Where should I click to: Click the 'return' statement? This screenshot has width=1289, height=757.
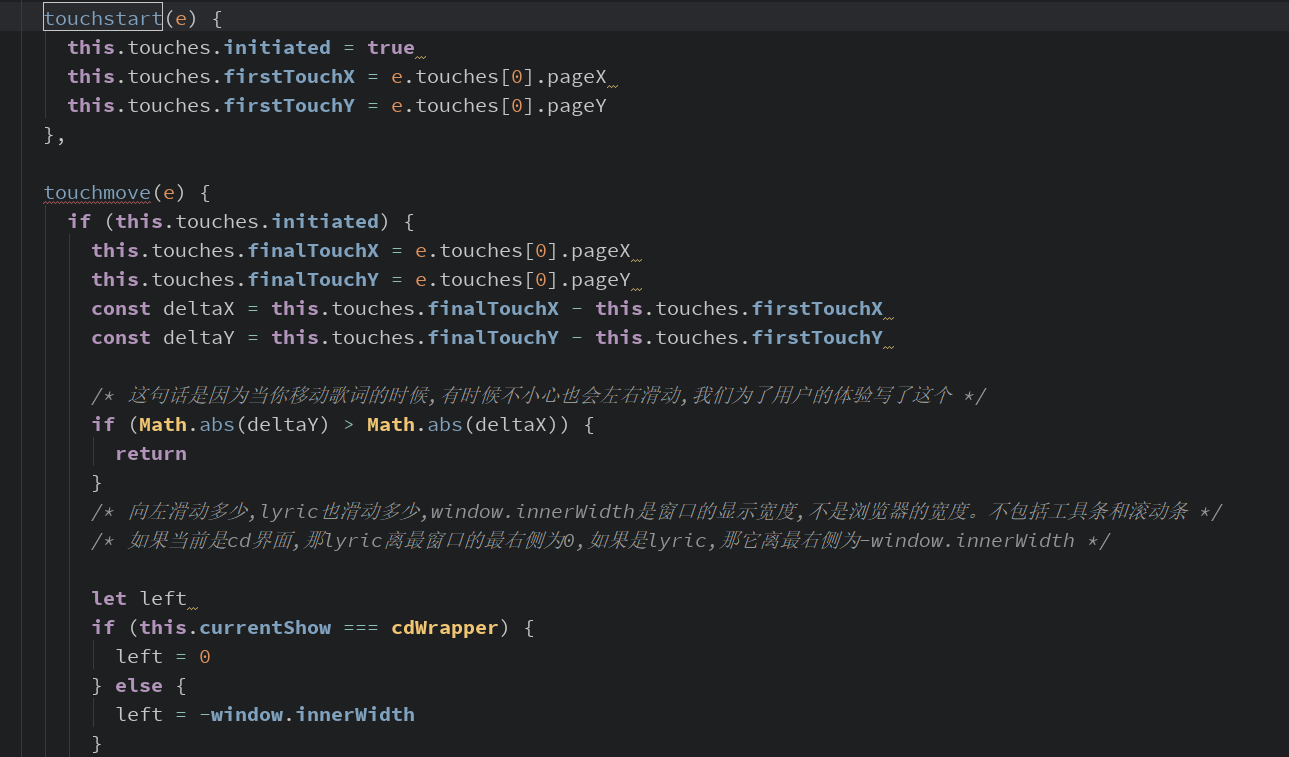[x=151, y=453]
